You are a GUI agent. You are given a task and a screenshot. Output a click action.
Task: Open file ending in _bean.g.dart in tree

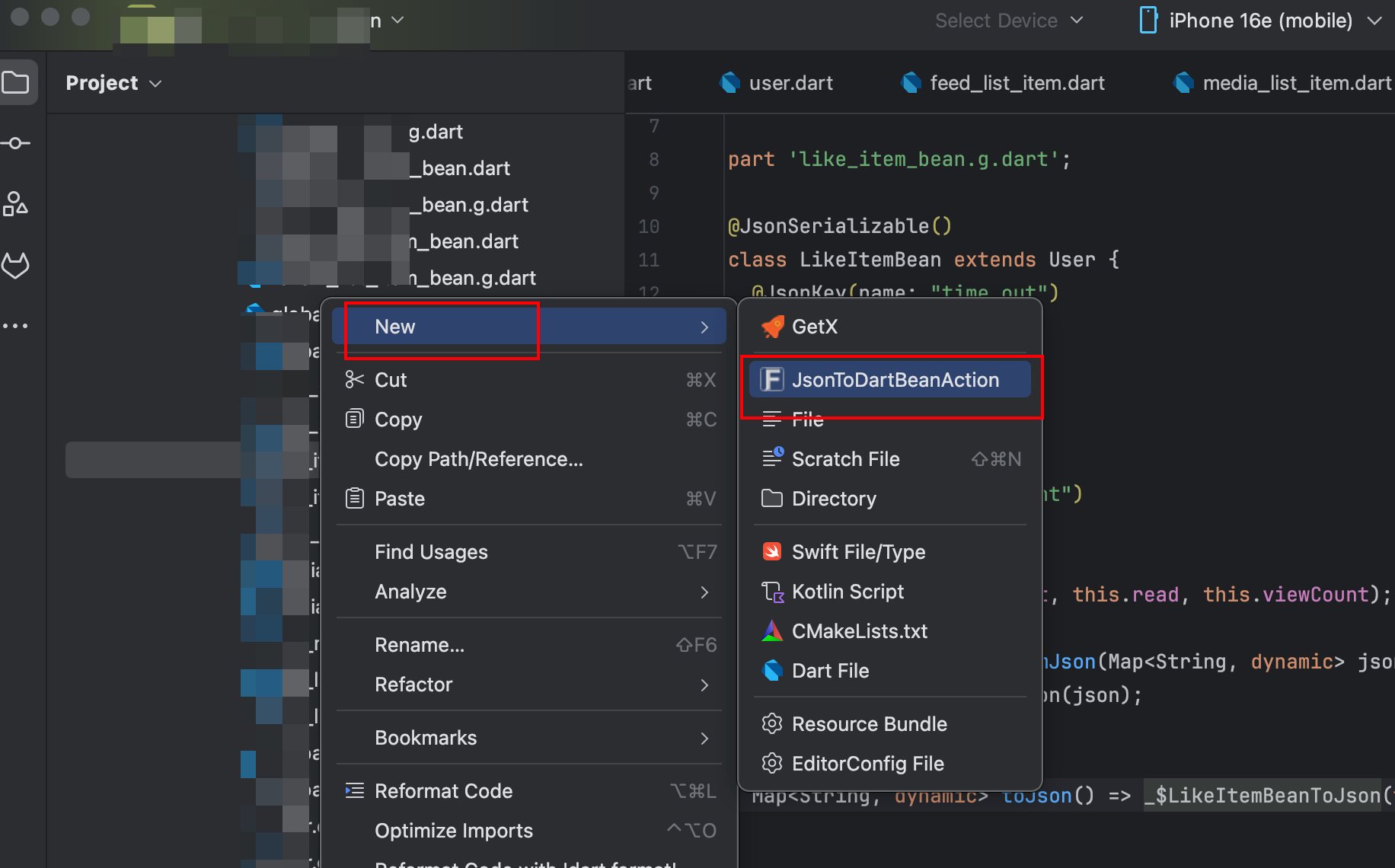(469, 205)
